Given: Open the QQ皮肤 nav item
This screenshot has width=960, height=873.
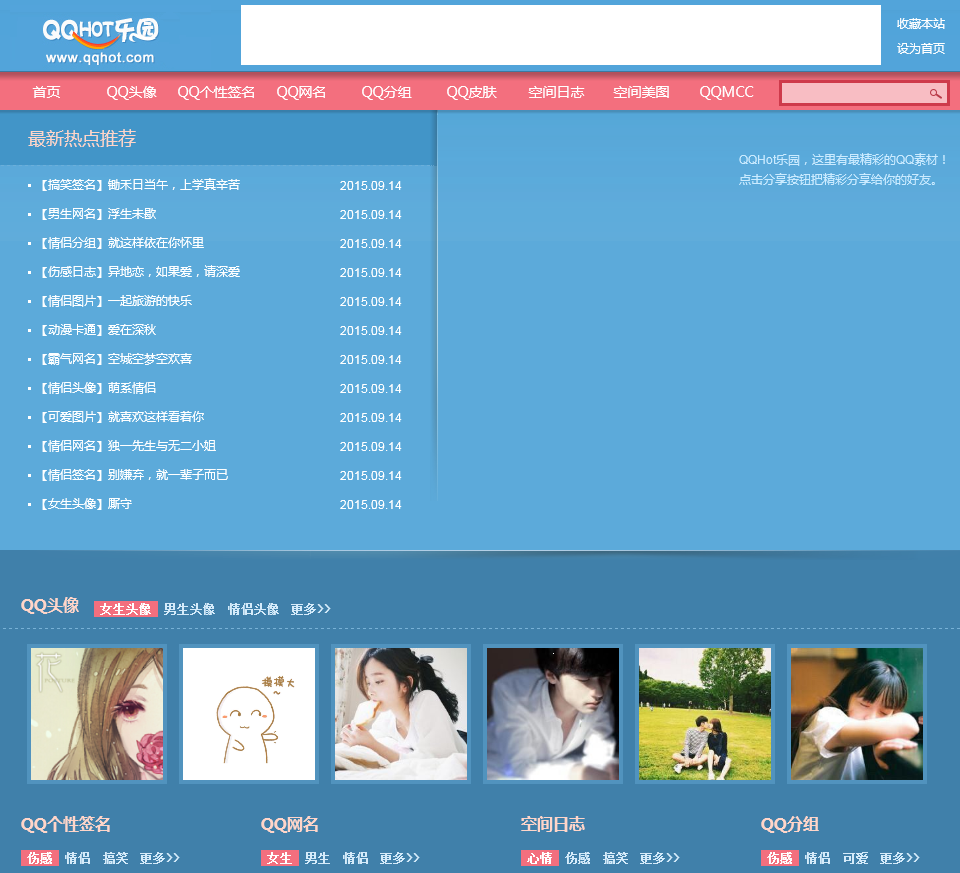Looking at the screenshot, I should (x=471, y=92).
